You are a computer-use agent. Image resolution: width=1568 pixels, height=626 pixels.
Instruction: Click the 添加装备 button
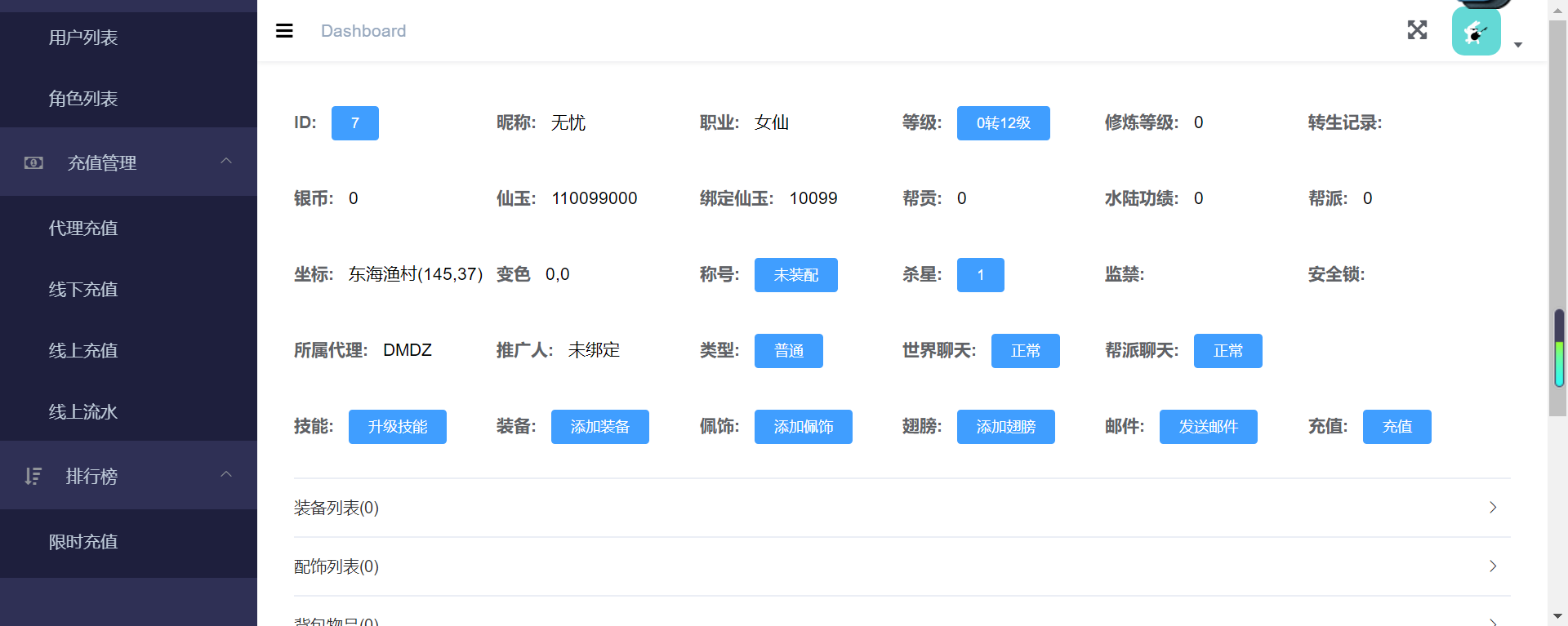click(x=599, y=427)
